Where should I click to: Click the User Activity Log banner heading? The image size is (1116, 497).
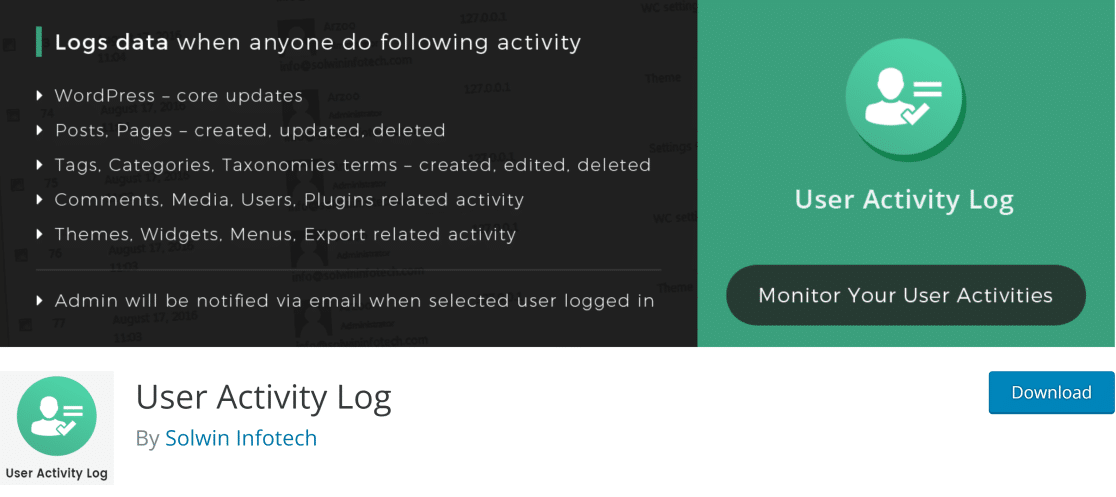point(904,201)
